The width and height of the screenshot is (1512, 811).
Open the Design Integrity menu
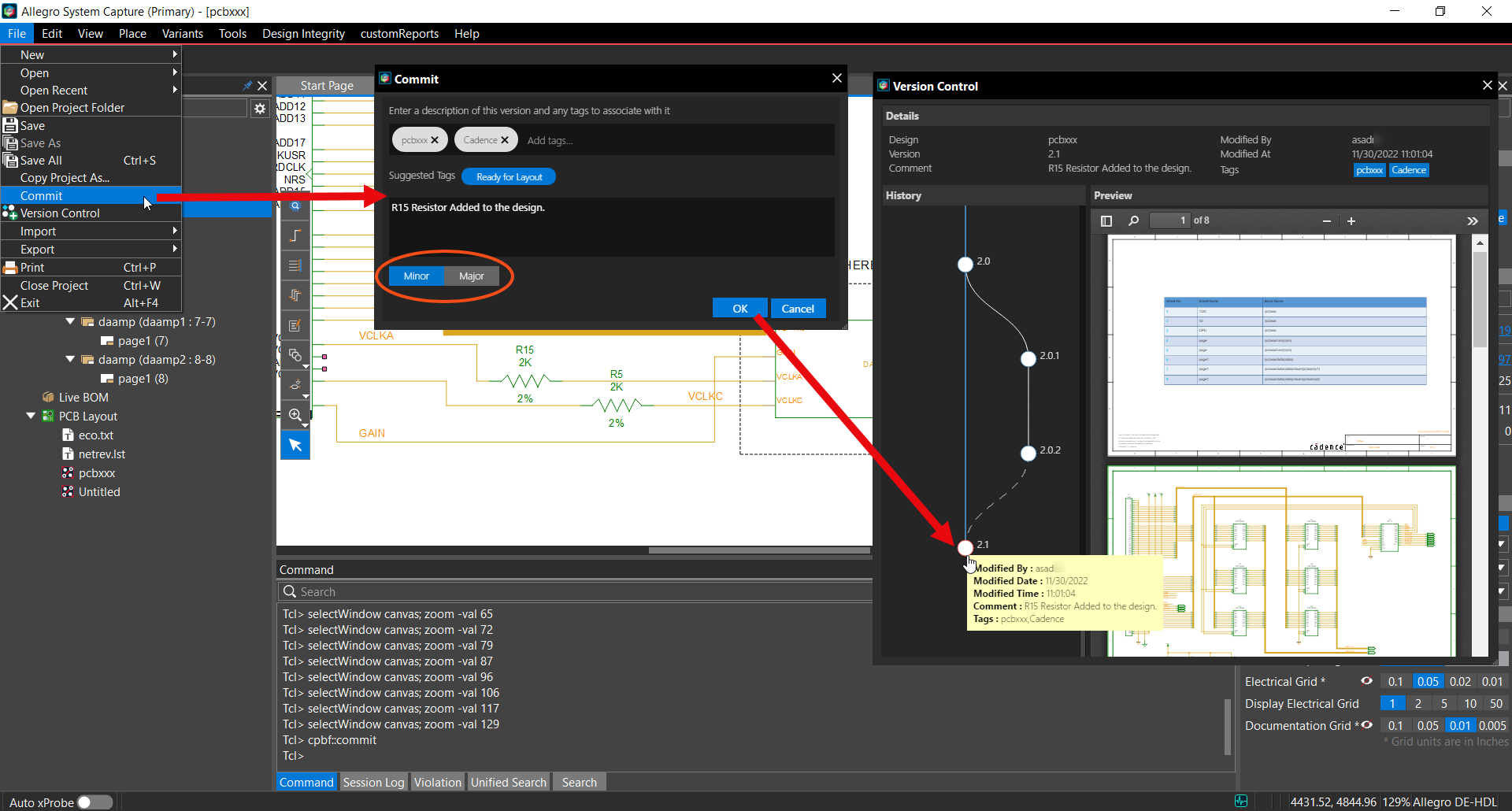click(302, 33)
